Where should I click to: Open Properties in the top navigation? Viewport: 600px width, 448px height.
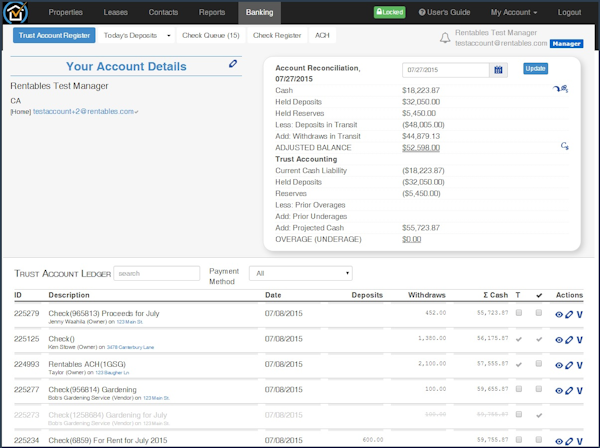click(65, 12)
